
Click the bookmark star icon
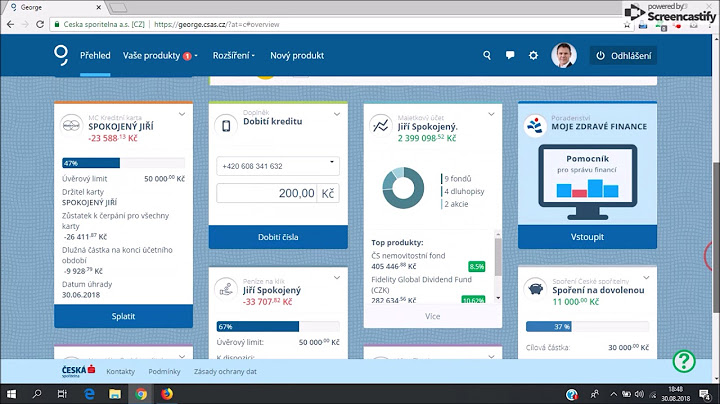click(x=627, y=25)
